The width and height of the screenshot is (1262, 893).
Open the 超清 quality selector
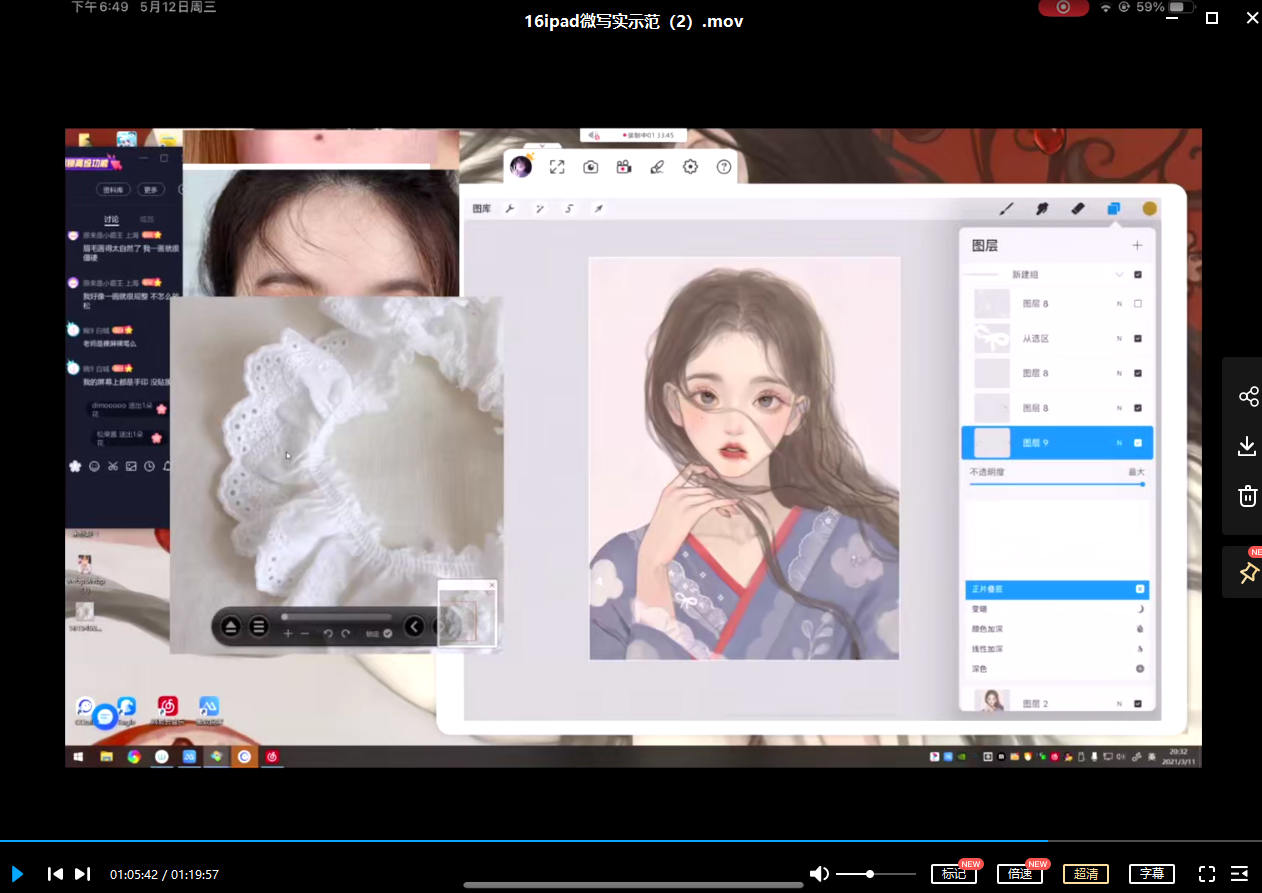tap(1085, 874)
